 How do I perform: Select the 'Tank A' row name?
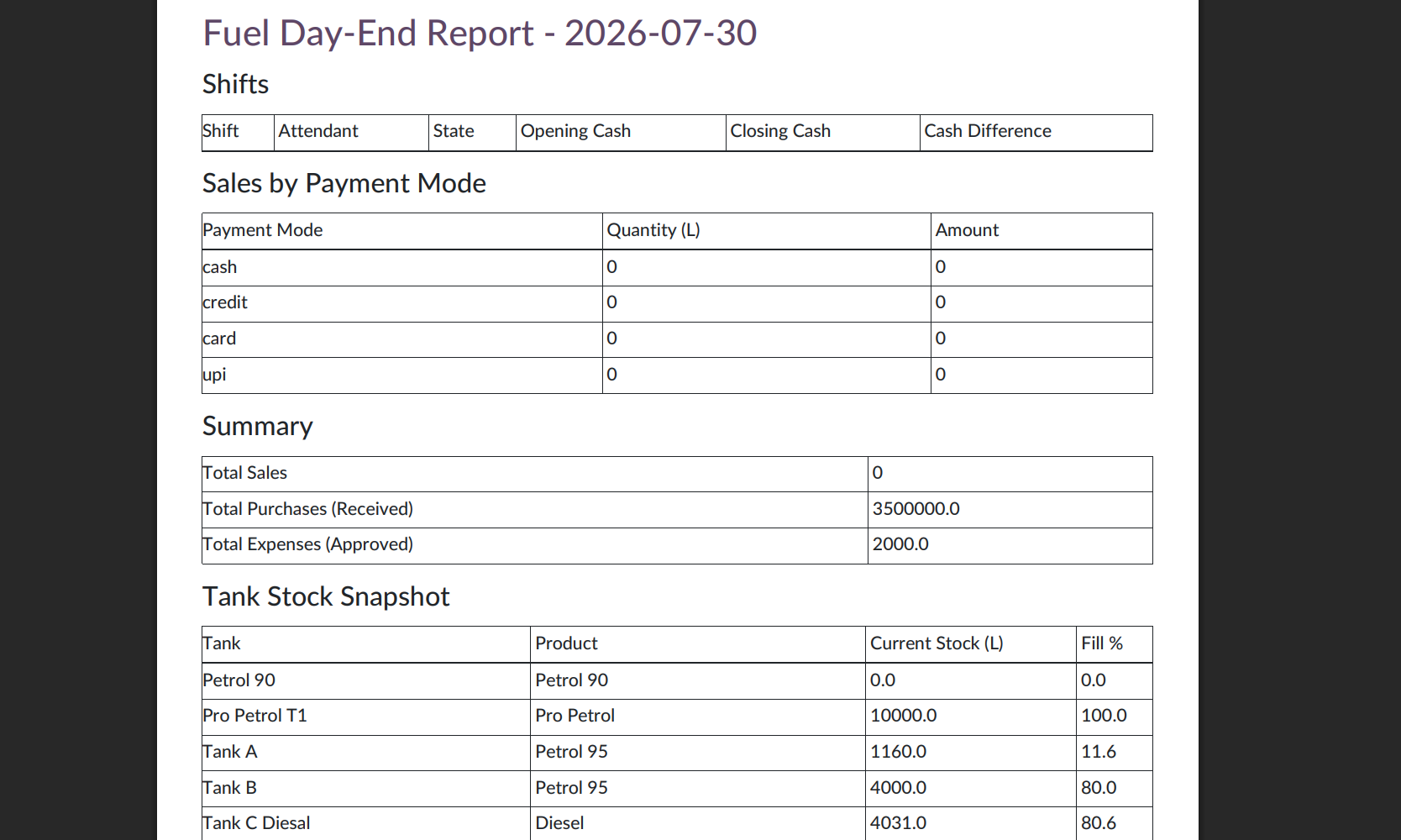click(230, 752)
